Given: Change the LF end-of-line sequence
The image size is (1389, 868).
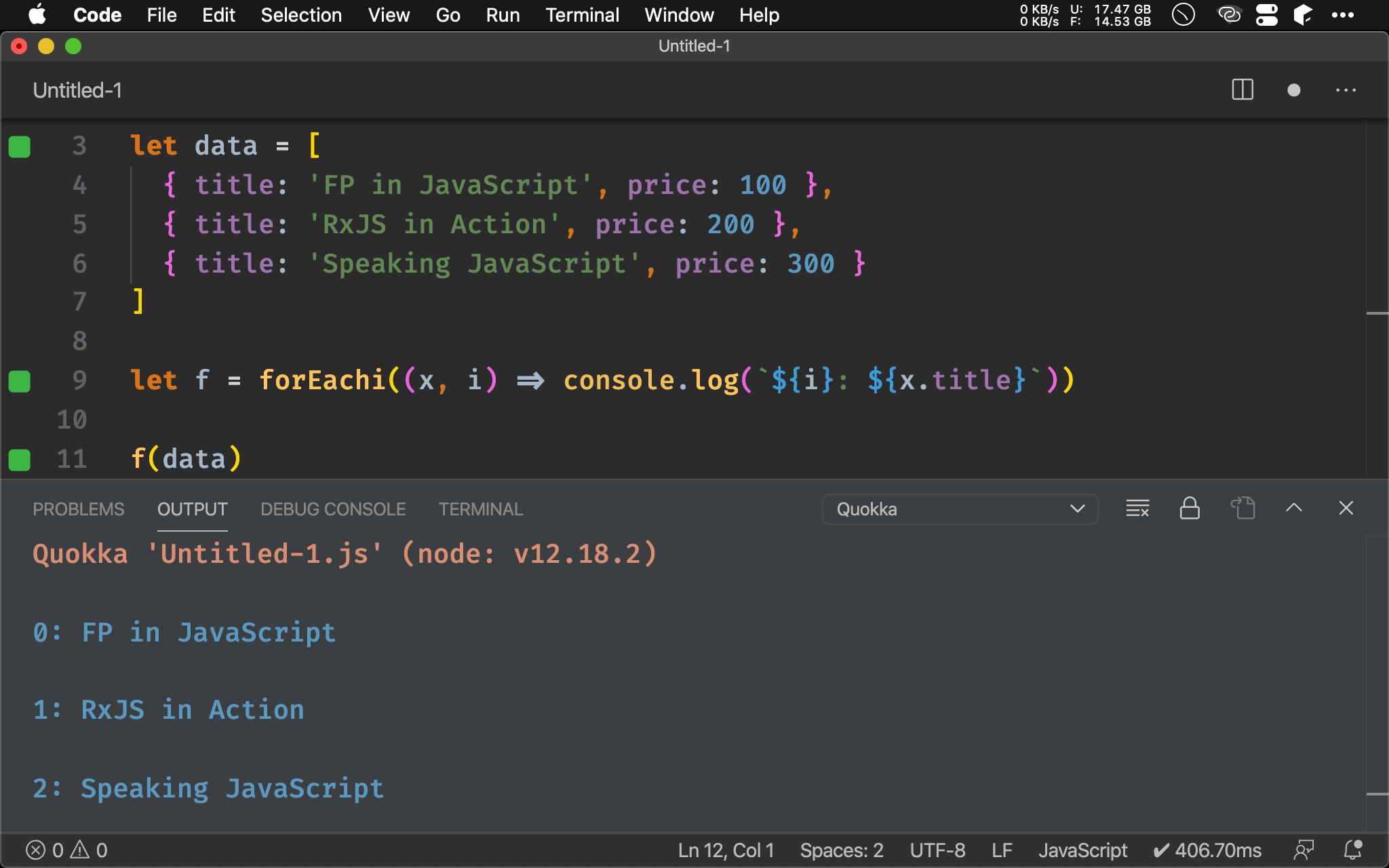Looking at the screenshot, I should coord(1002,850).
